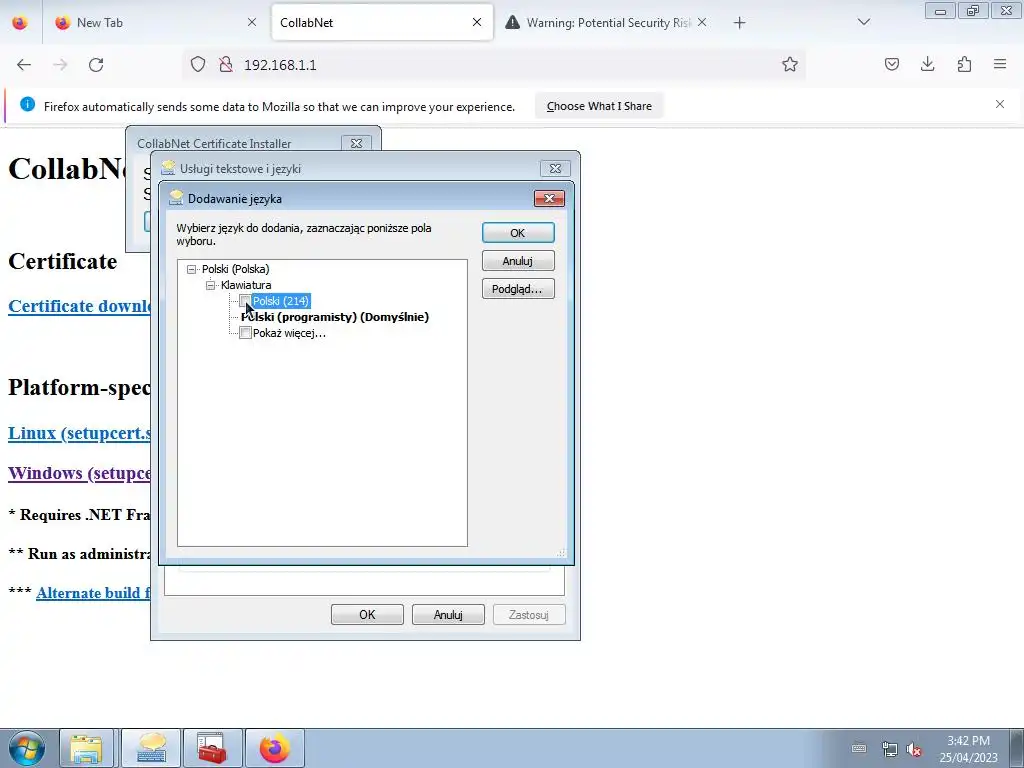This screenshot has height=768, width=1024.
Task: Open Firefox View pinned icon
Action: pyautogui.click(x=20, y=23)
